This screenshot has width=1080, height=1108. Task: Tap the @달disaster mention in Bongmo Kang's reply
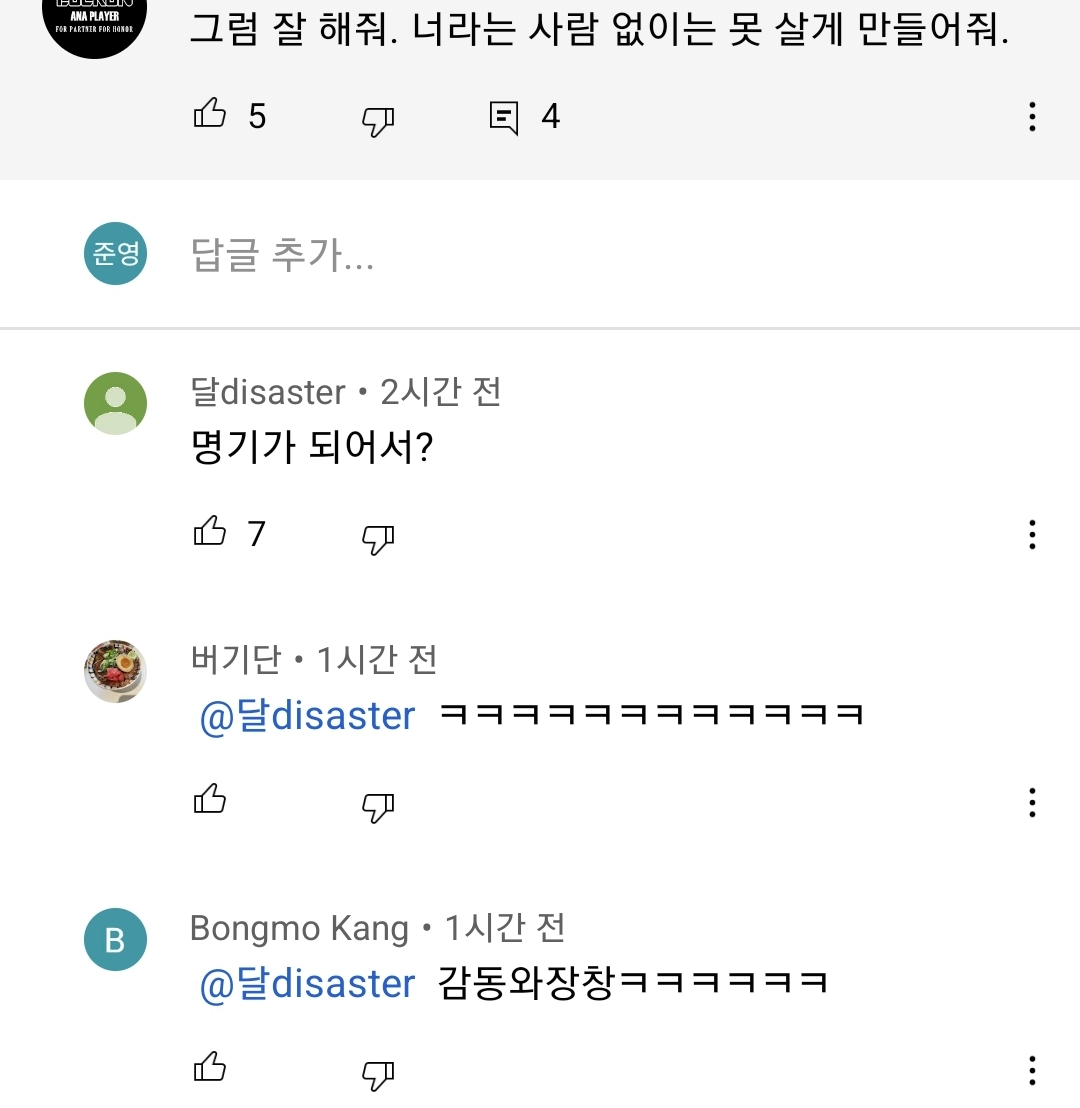point(307,984)
